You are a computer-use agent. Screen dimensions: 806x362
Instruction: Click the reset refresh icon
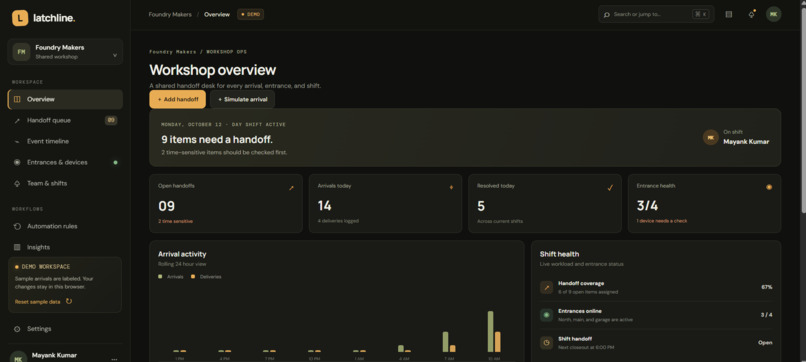pos(69,301)
